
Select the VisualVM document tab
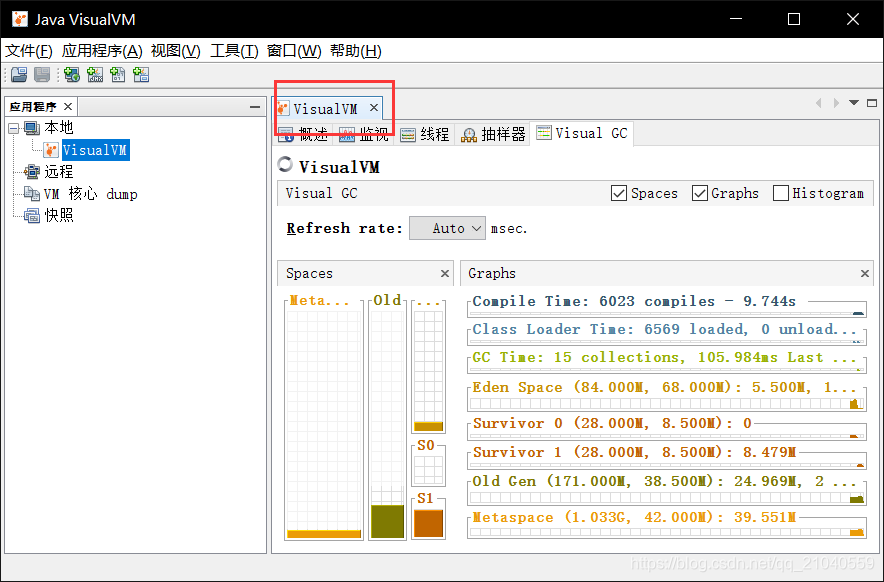tap(325, 108)
